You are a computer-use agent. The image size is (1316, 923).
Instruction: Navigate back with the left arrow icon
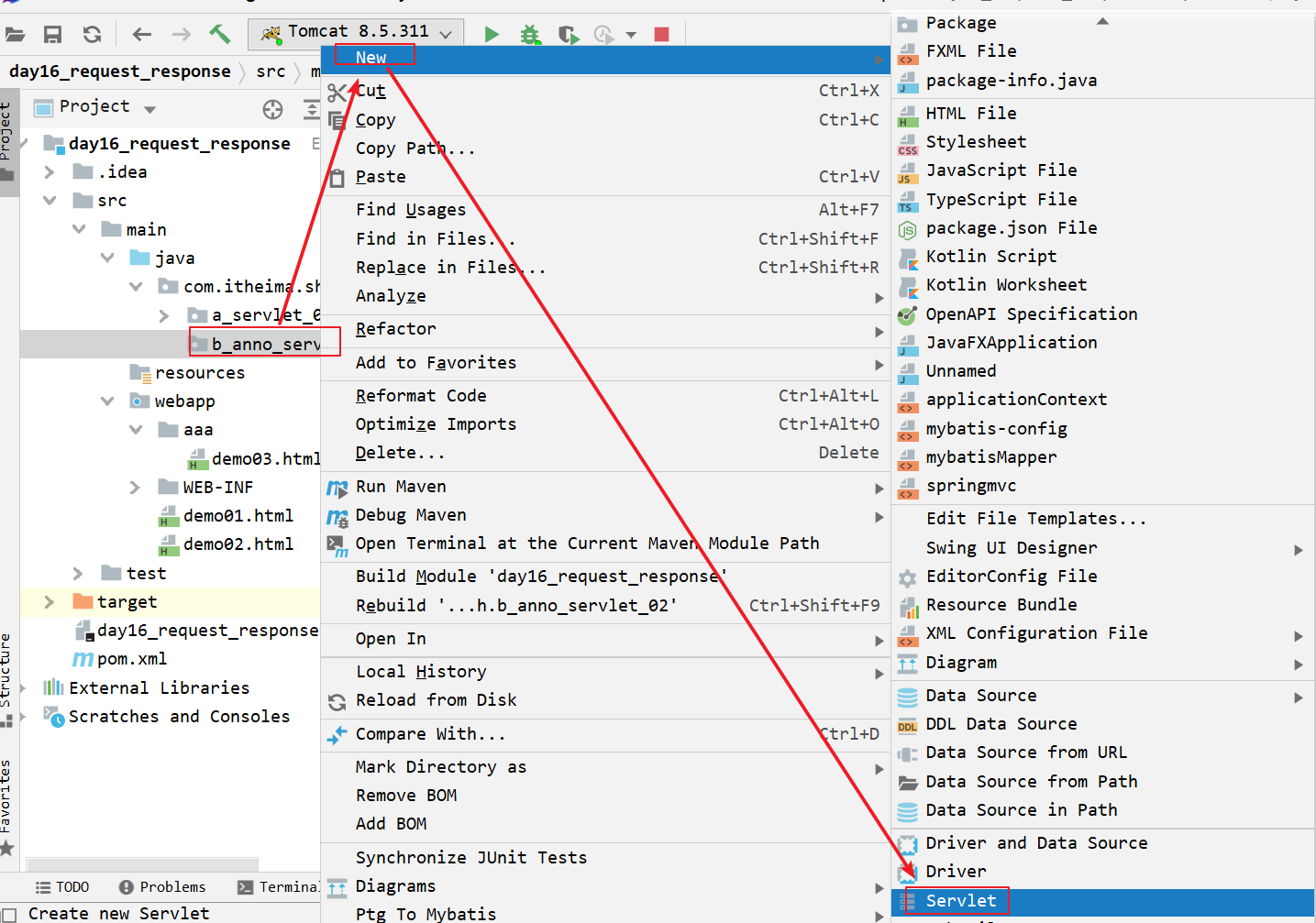pos(141,35)
